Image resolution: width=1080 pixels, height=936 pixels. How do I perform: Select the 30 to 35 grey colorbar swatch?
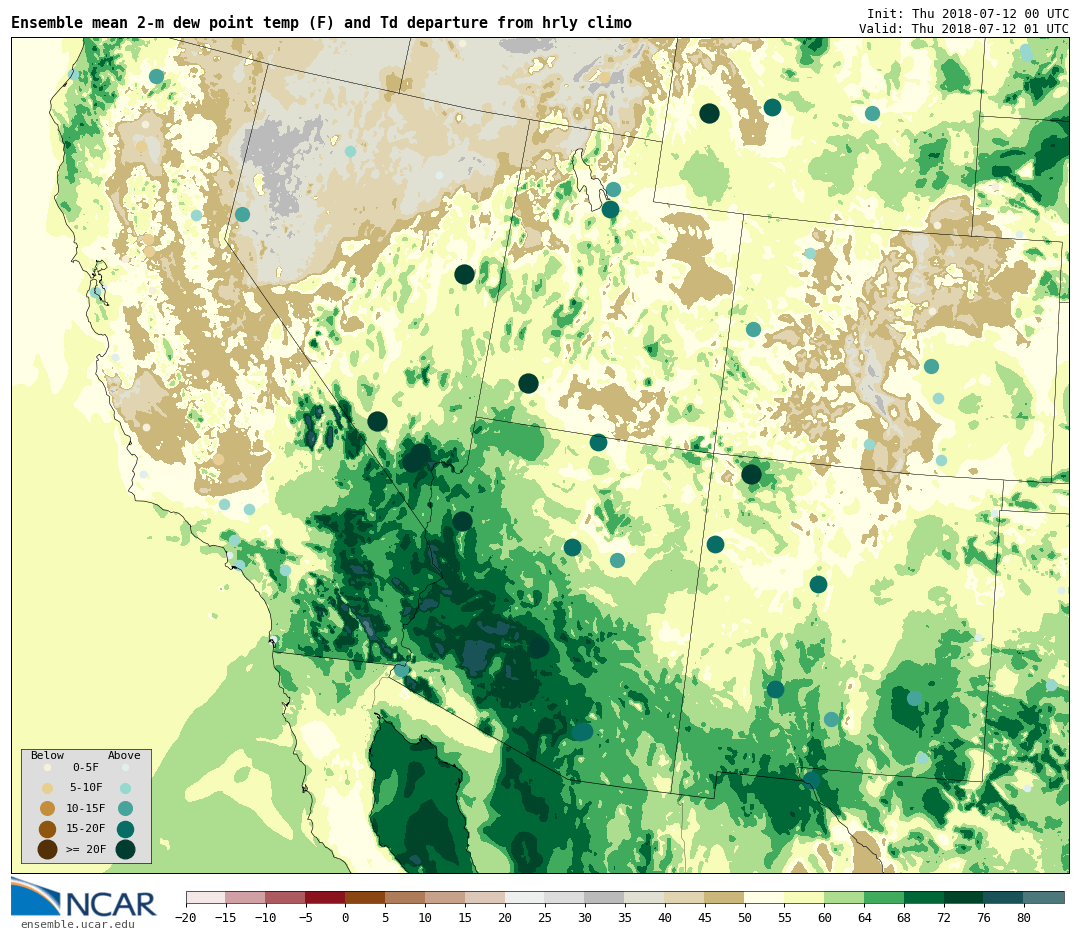(x=605, y=897)
